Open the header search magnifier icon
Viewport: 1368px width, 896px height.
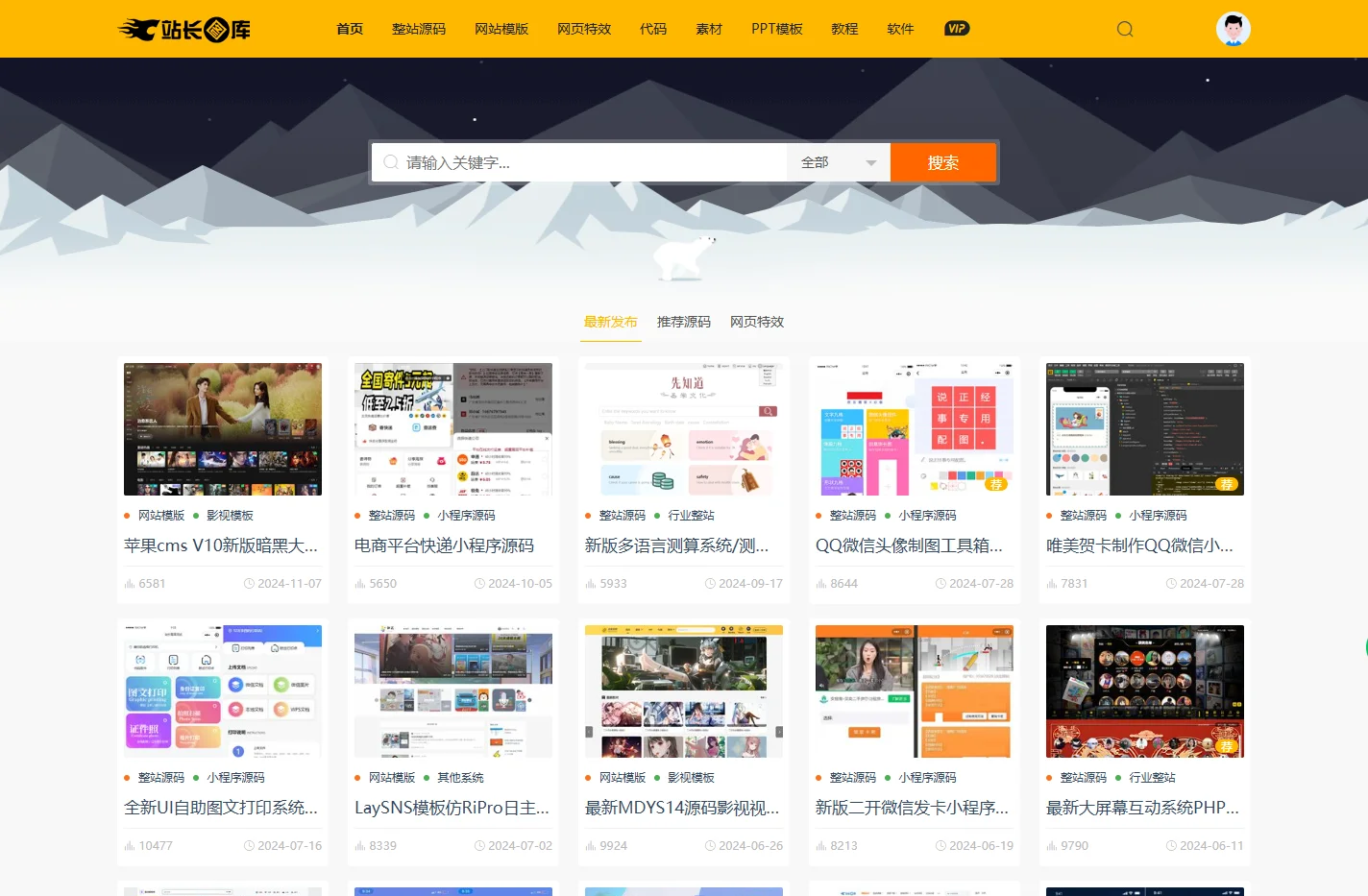pyautogui.click(x=1125, y=29)
